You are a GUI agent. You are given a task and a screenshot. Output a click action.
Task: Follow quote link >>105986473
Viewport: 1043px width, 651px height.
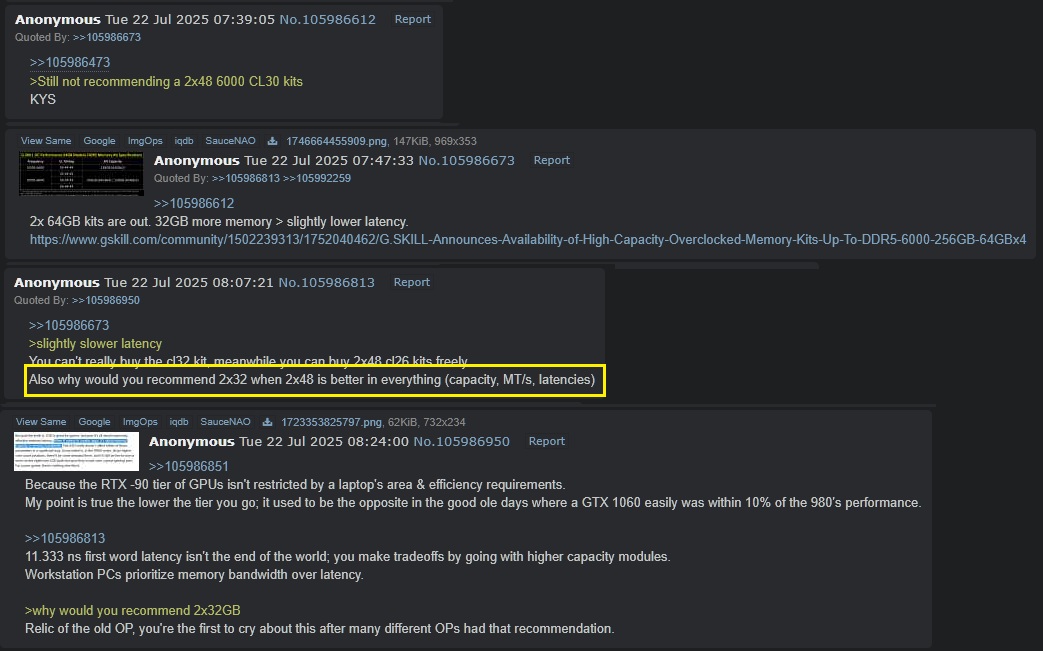[70, 63]
